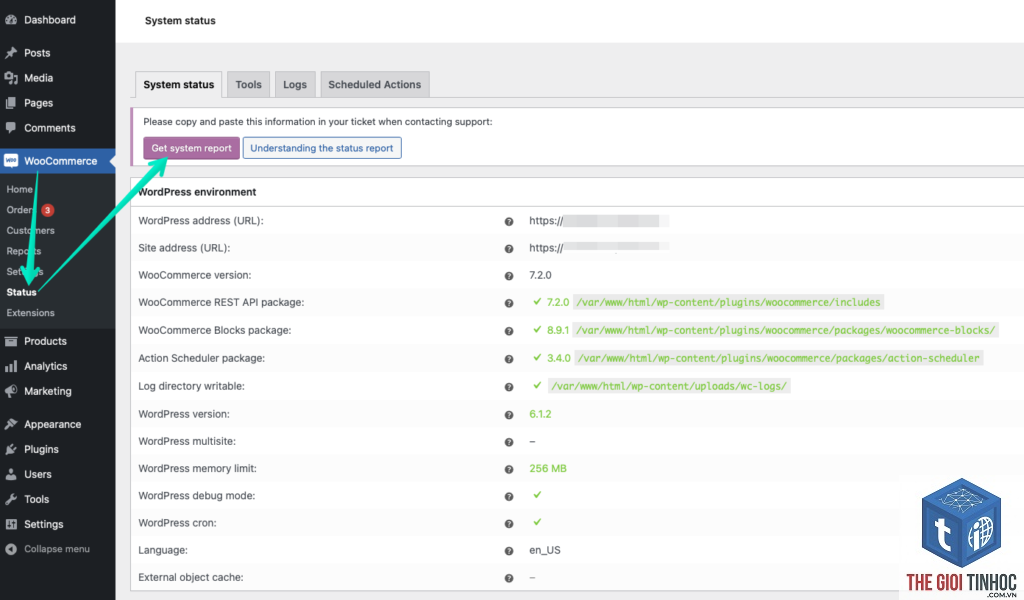Open Posts in the admin menu
Image resolution: width=1024 pixels, height=600 pixels.
point(37,53)
